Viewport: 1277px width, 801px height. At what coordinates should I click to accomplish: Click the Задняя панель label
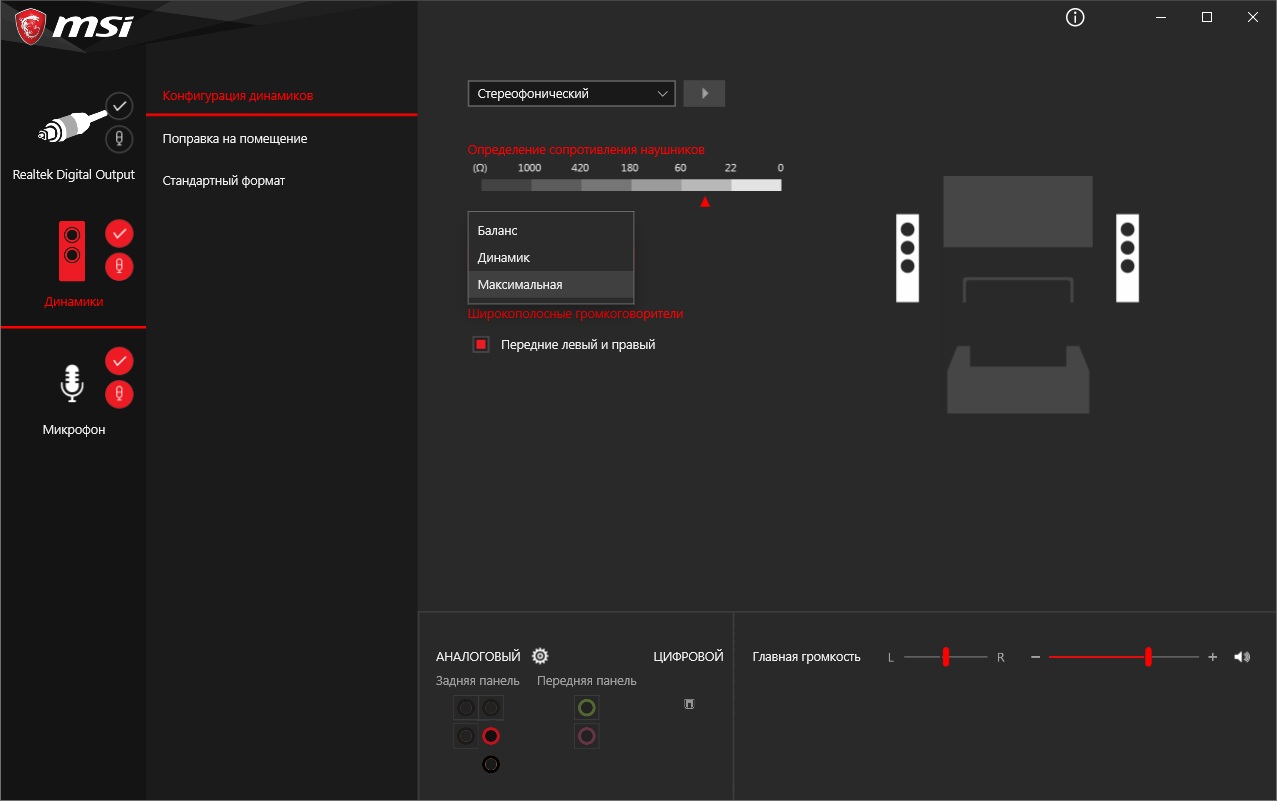pyautogui.click(x=478, y=681)
